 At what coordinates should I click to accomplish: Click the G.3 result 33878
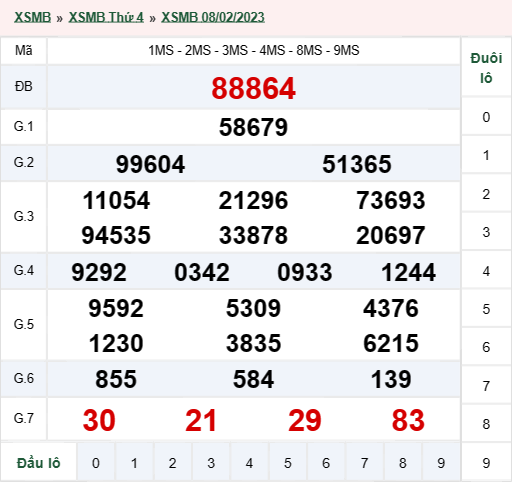253,235
